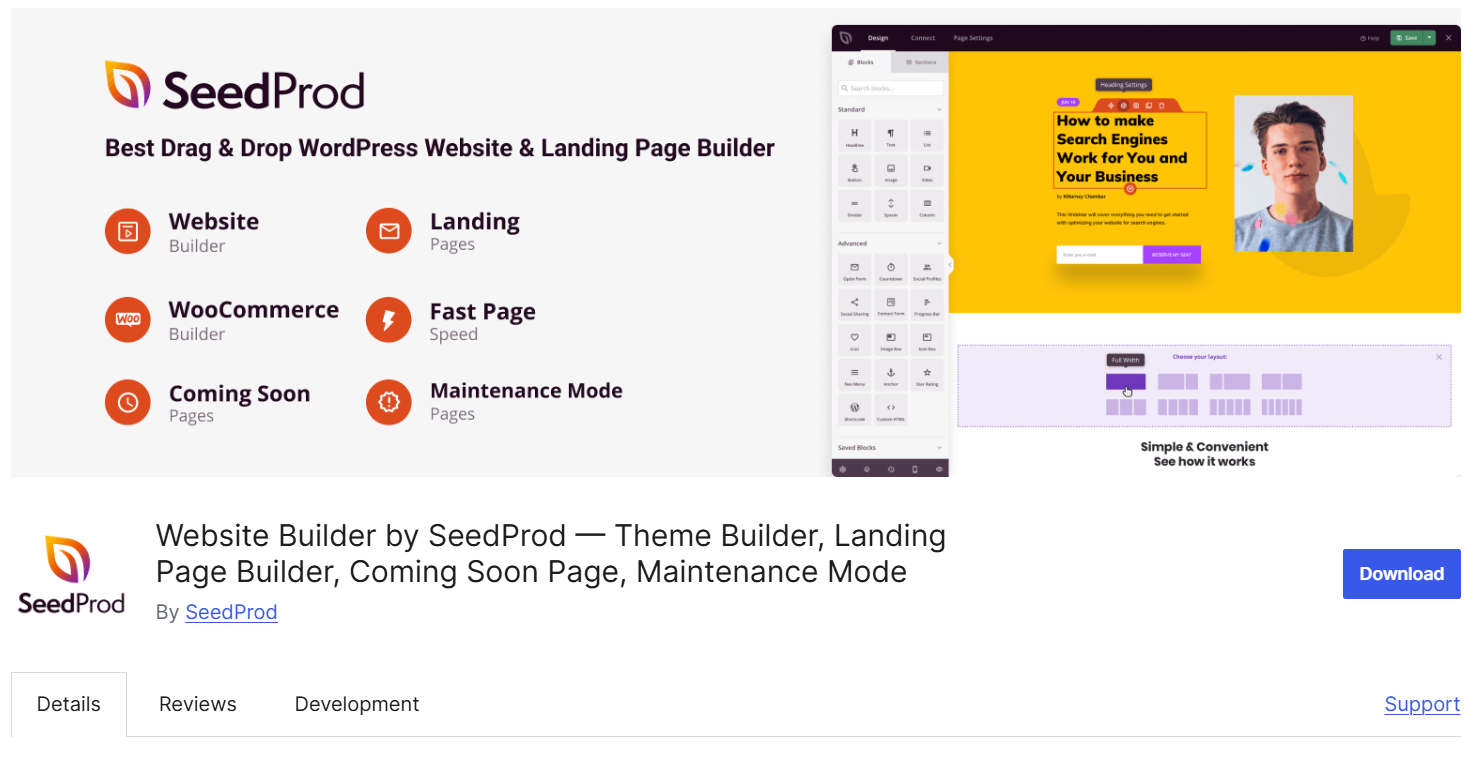Open the Development tab
Viewport: 1473px width, 764px height.
point(357,704)
